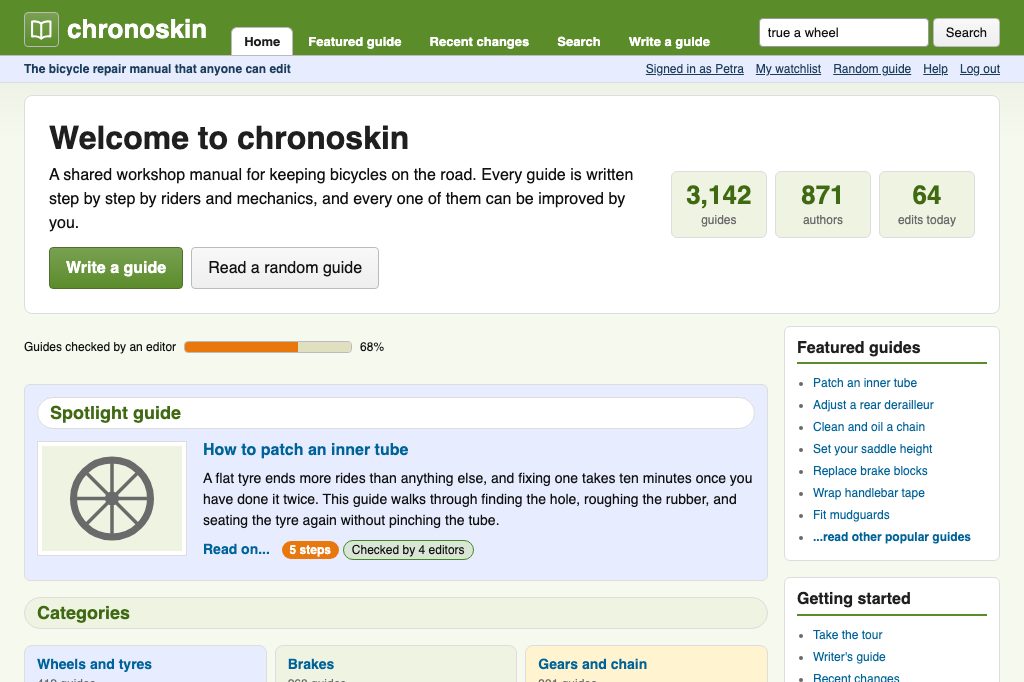Open 'Fit mudguards' guide
1024x682 pixels.
coord(851,515)
